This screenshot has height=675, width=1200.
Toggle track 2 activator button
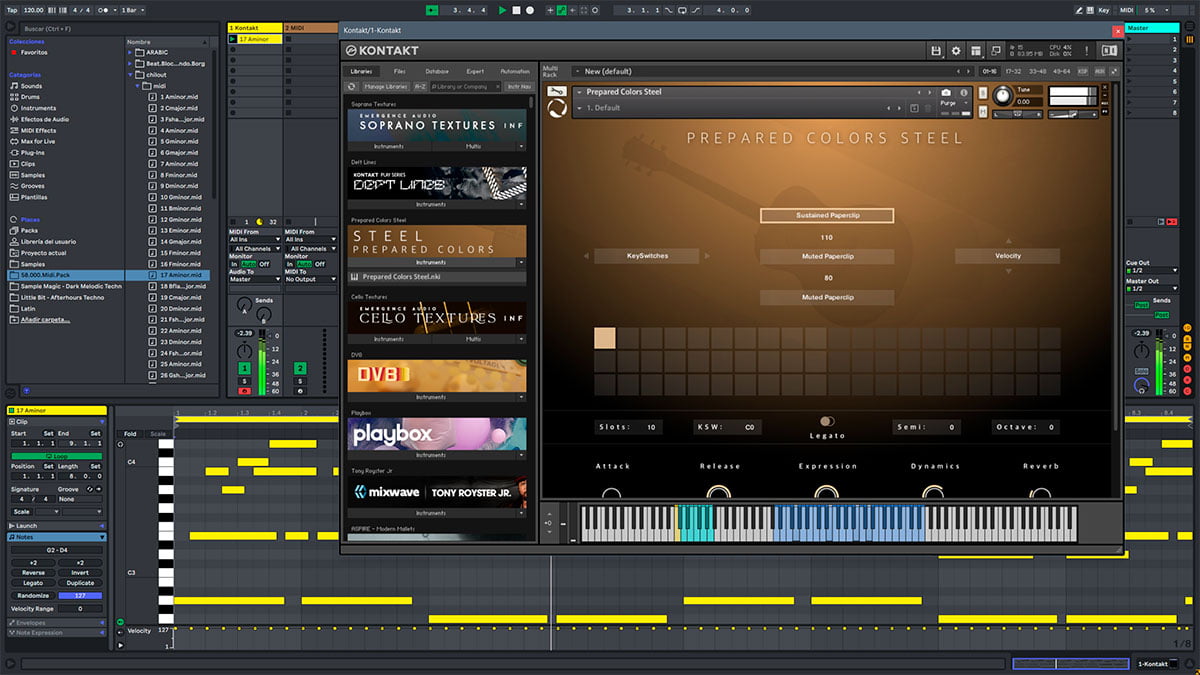click(x=300, y=369)
